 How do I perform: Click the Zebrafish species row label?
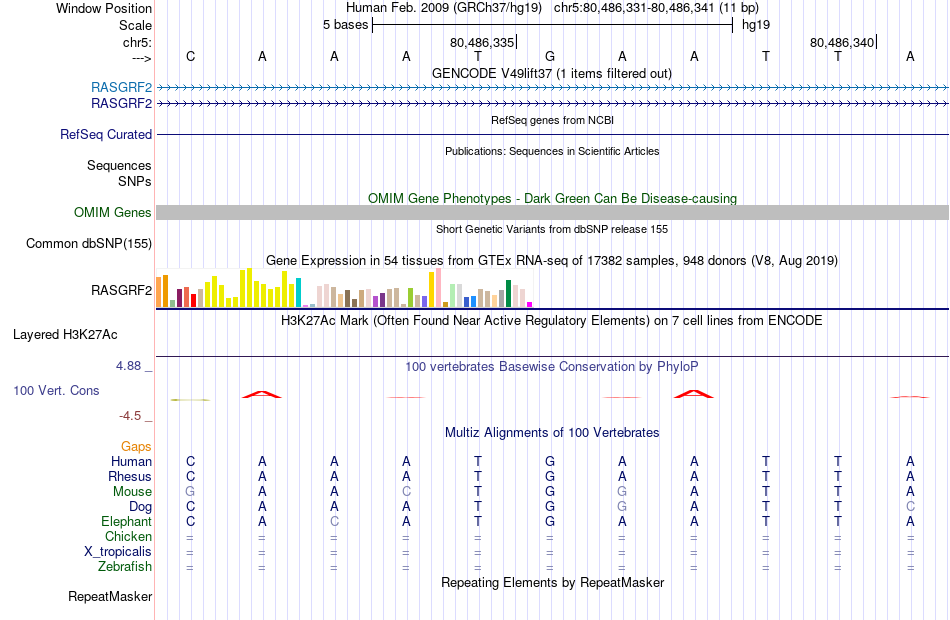[x=125, y=567]
